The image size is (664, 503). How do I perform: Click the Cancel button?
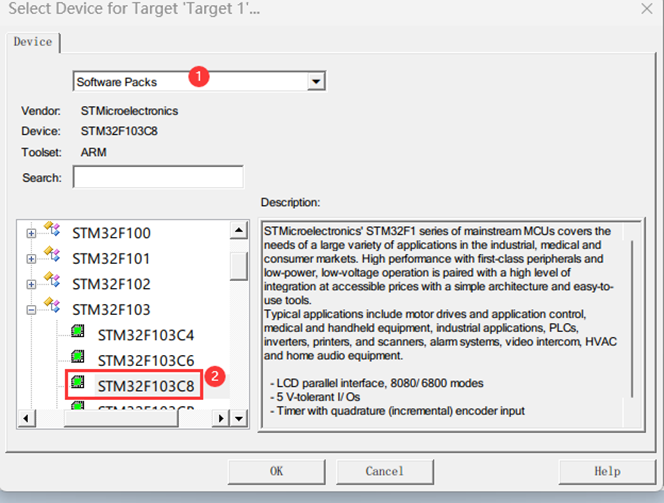coord(385,471)
